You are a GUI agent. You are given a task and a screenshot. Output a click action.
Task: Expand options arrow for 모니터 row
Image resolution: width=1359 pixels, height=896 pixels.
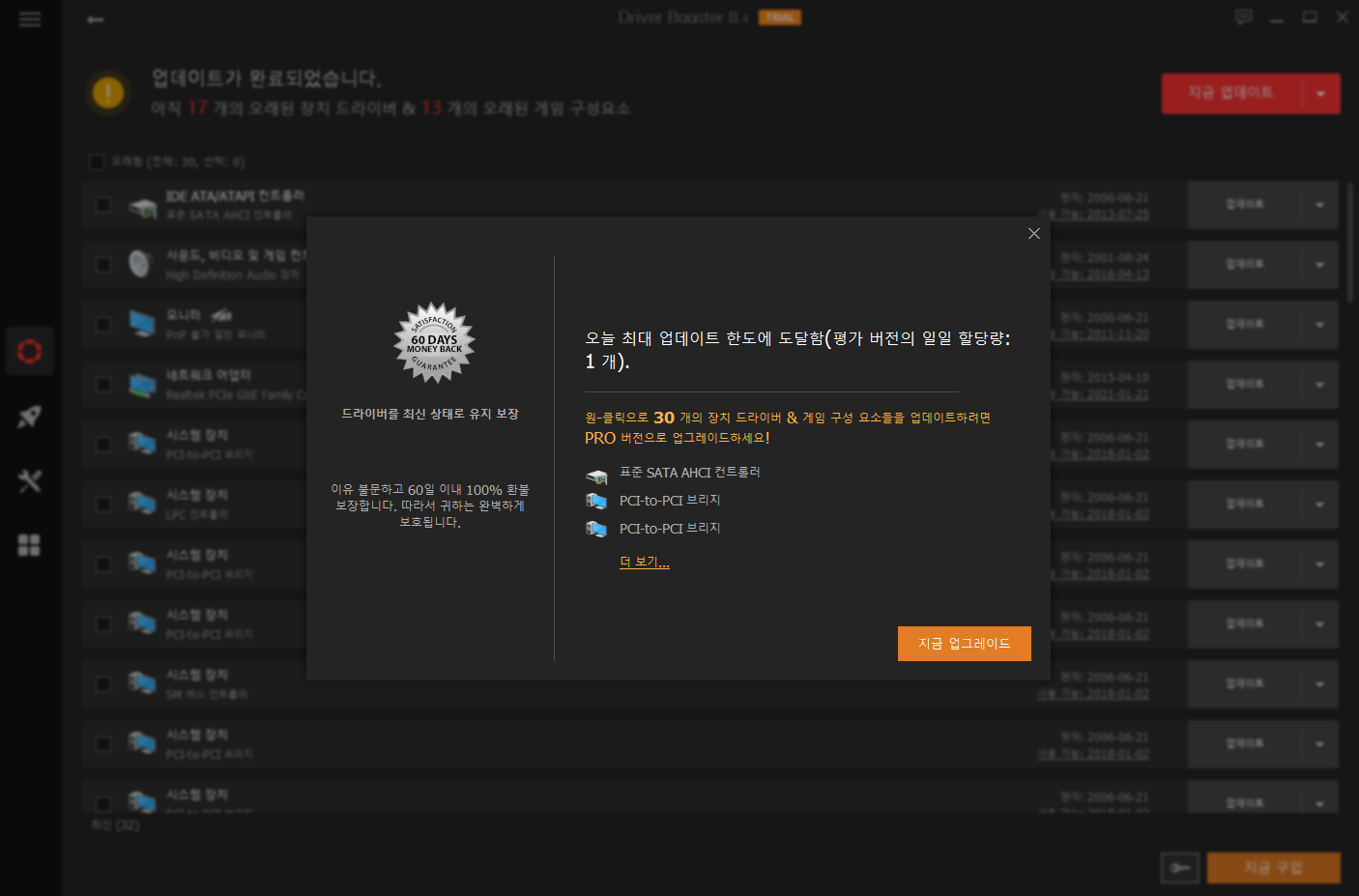coord(1320,325)
